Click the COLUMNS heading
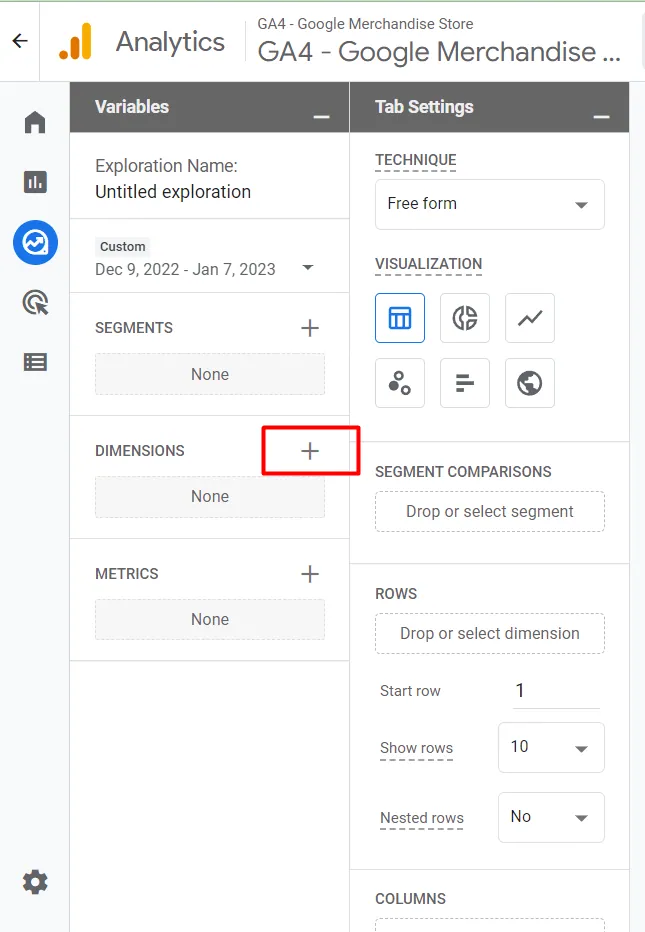The height and width of the screenshot is (932, 645). [x=410, y=899]
